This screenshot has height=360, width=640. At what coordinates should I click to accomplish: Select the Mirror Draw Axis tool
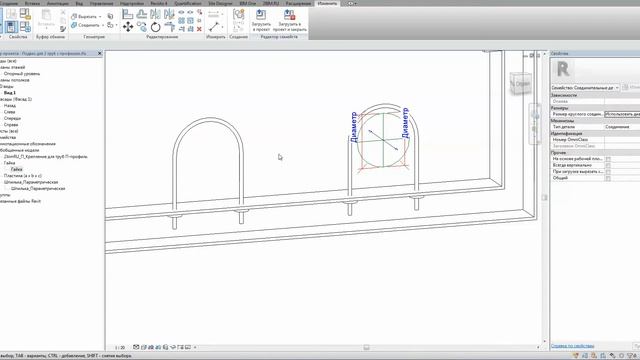[x=169, y=14]
